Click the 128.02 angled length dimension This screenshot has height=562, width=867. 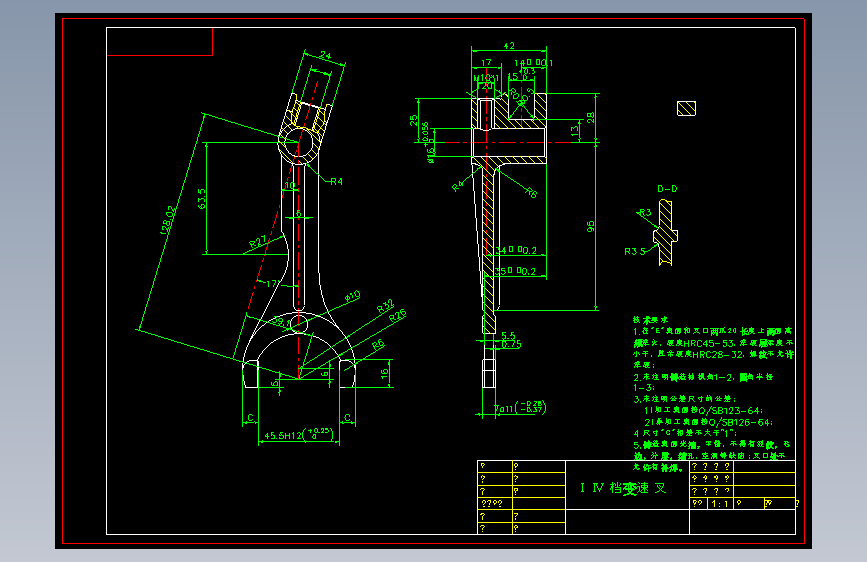click(x=169, y=220)
